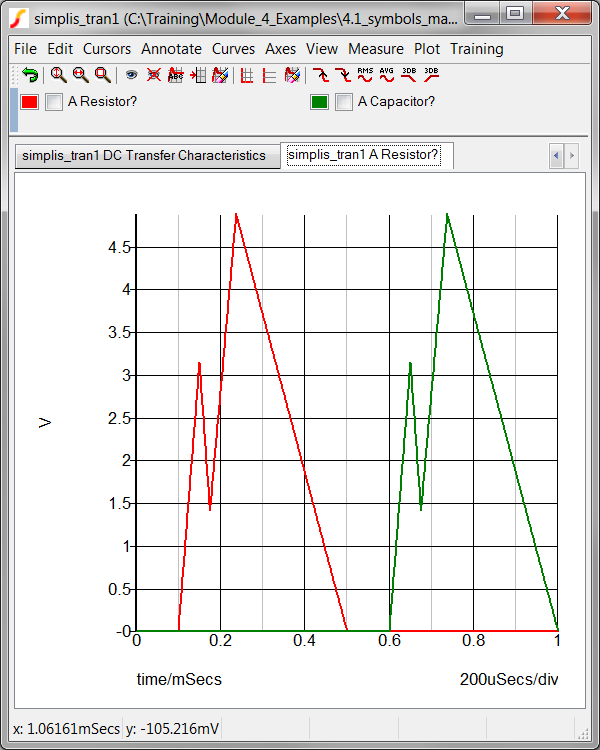The width and height of the screenshot is (600, 750).
Task: Click the ABC text annotation icon
Action: (175, 75)
